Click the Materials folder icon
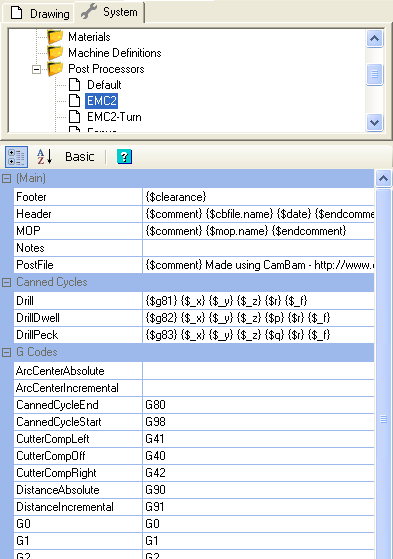 coord(55,37)
